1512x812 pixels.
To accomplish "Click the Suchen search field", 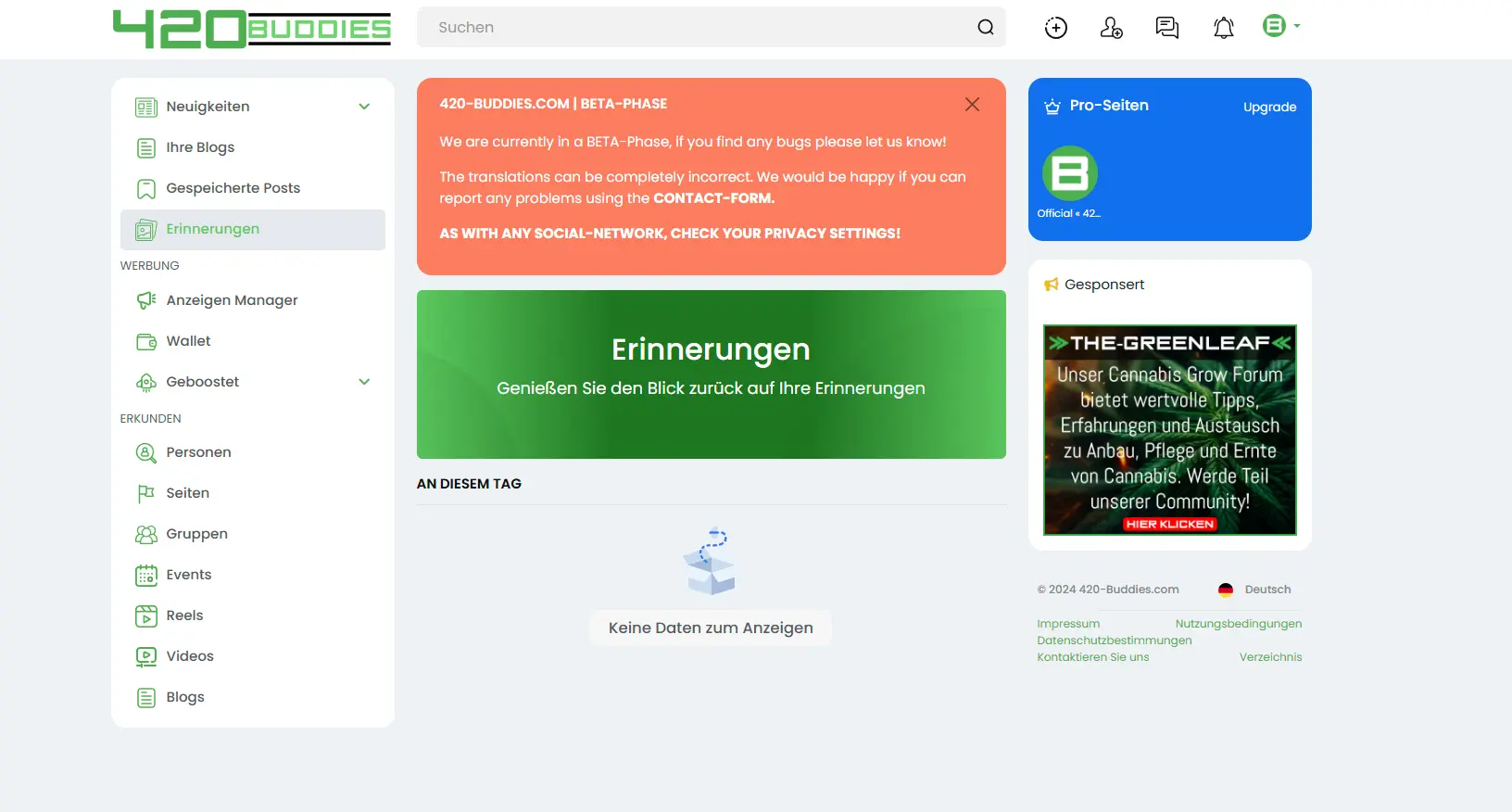I will pyautogui.click(x=695, y=28).
